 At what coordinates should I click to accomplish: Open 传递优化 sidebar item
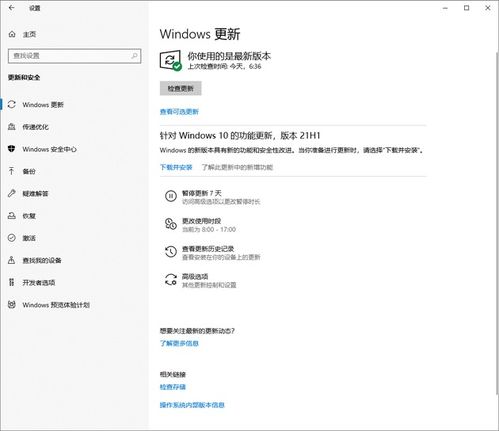(x=35, y=127)
